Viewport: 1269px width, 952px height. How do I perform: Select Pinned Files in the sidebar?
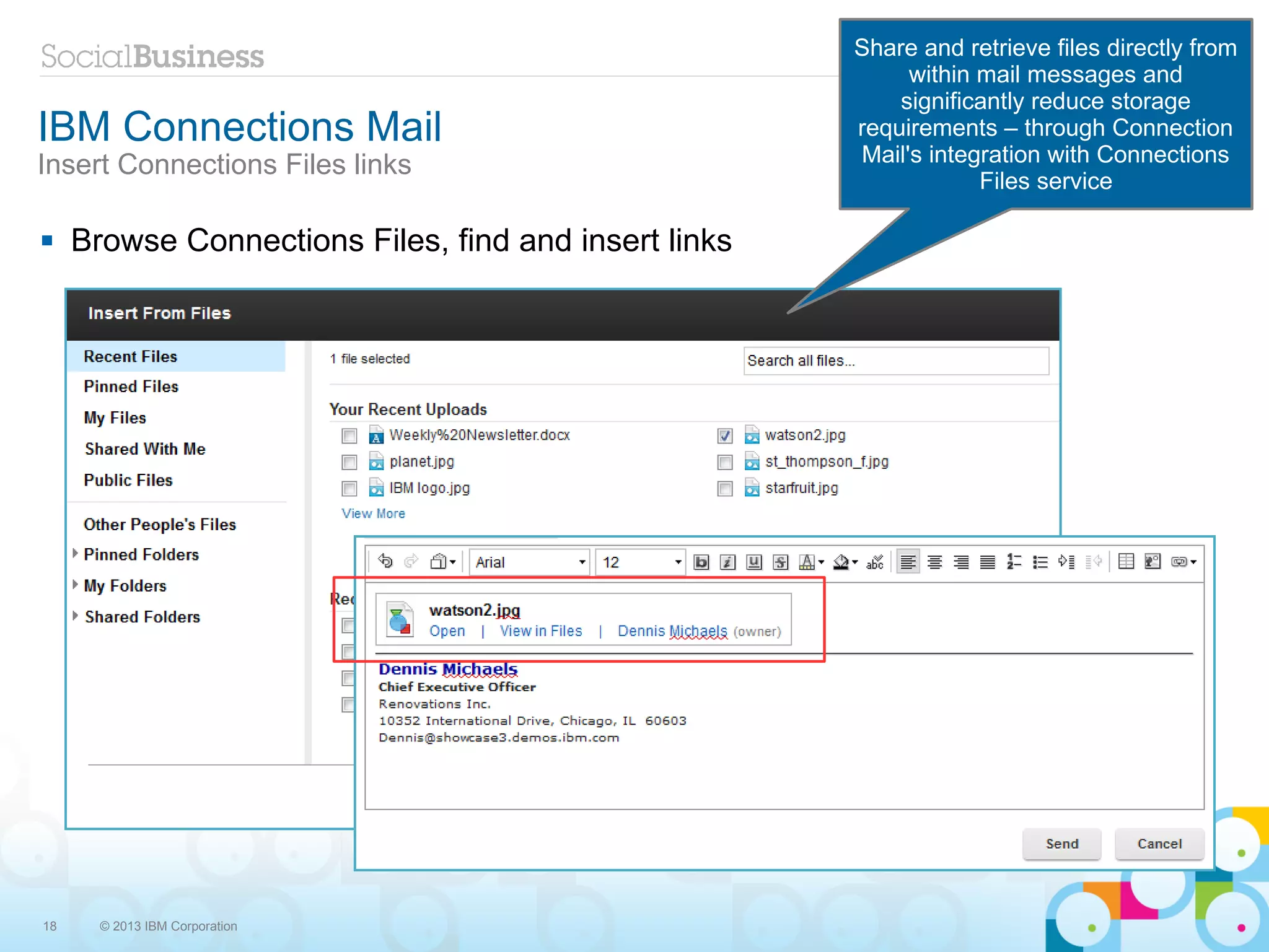point(131,386)
